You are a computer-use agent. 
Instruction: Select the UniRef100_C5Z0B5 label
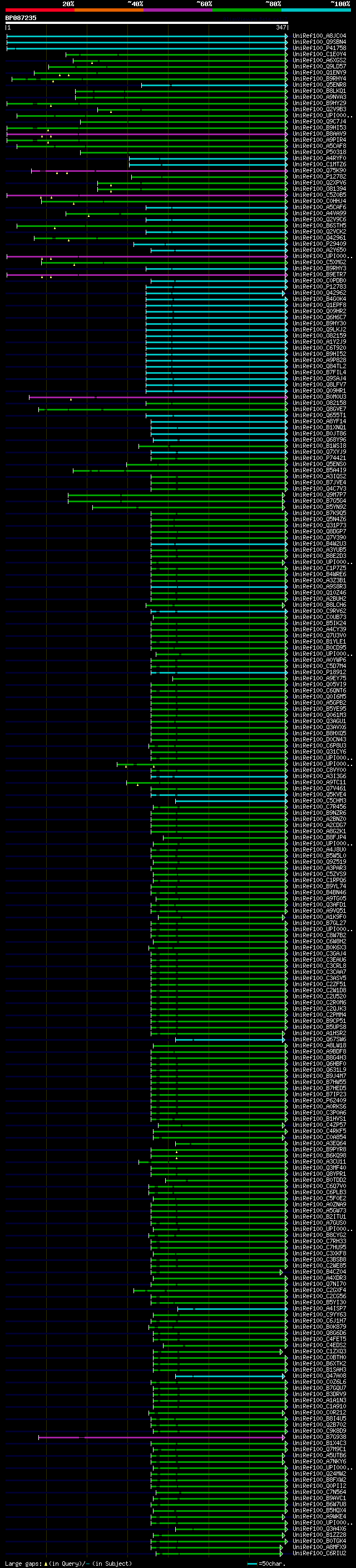pyautogui.click(x=319, y=195)
